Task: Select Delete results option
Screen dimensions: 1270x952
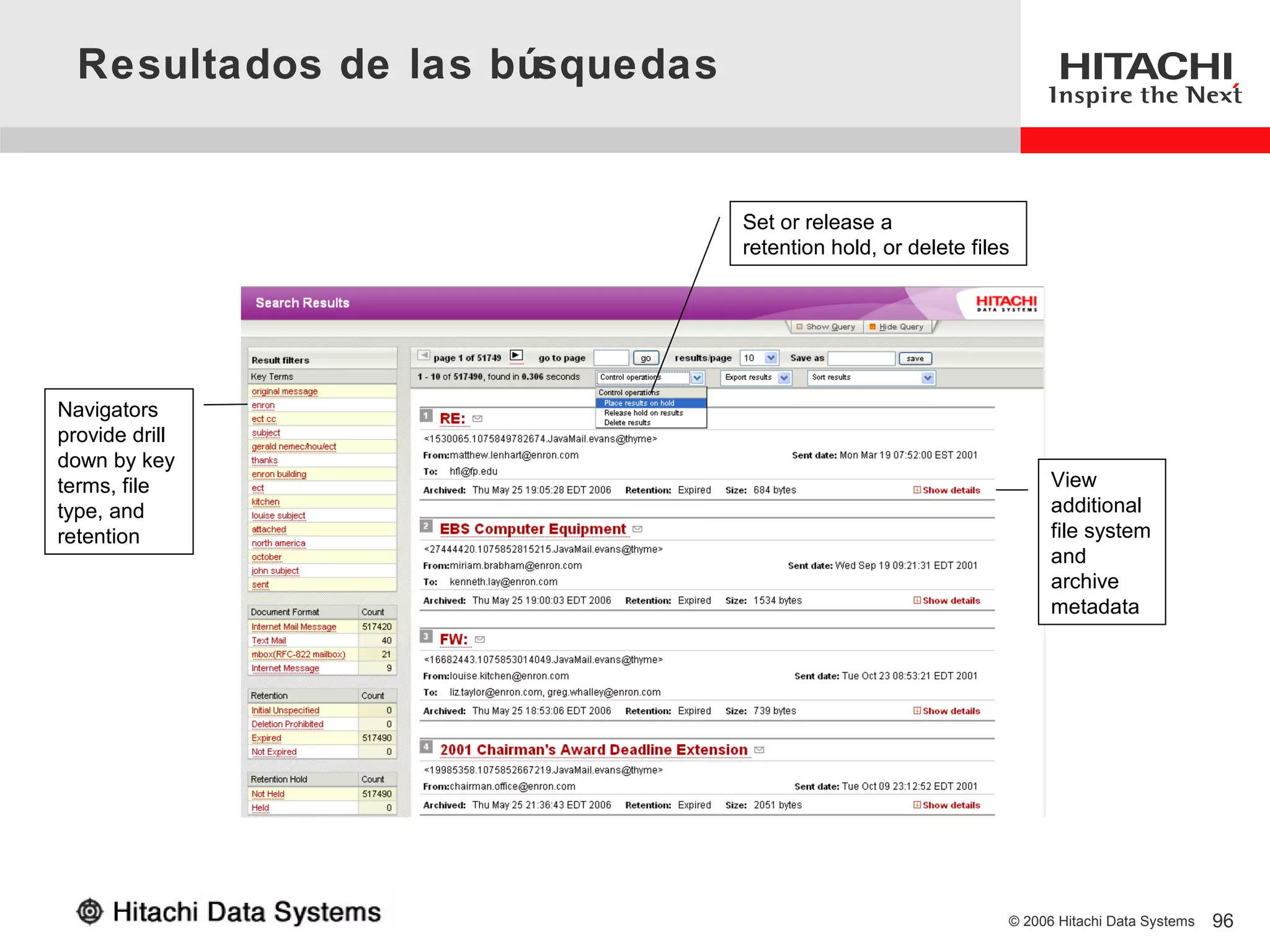Action: 651,423
